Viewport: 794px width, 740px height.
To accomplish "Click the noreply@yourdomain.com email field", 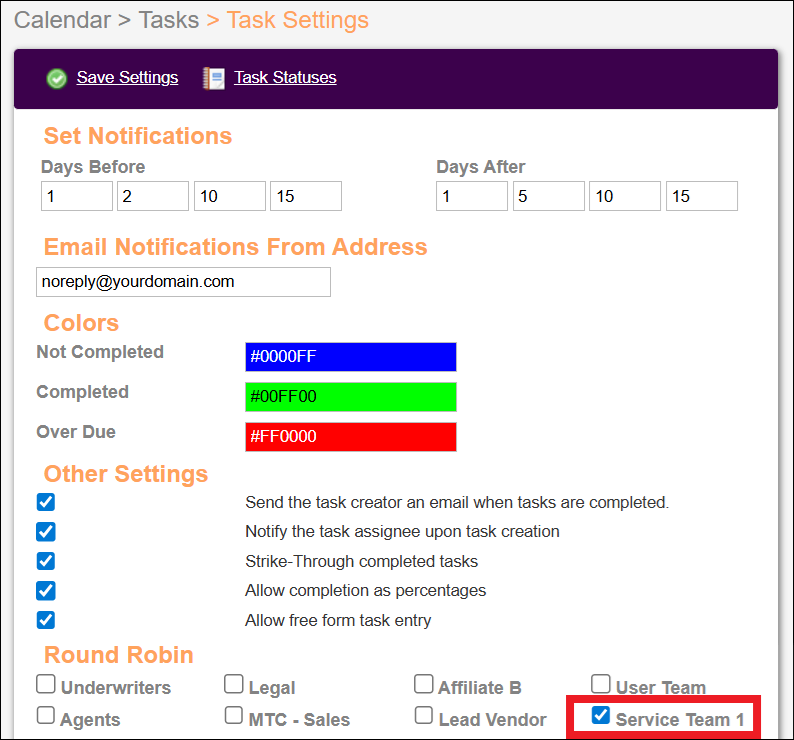I will pyautogui.click(x=183, y=282).
